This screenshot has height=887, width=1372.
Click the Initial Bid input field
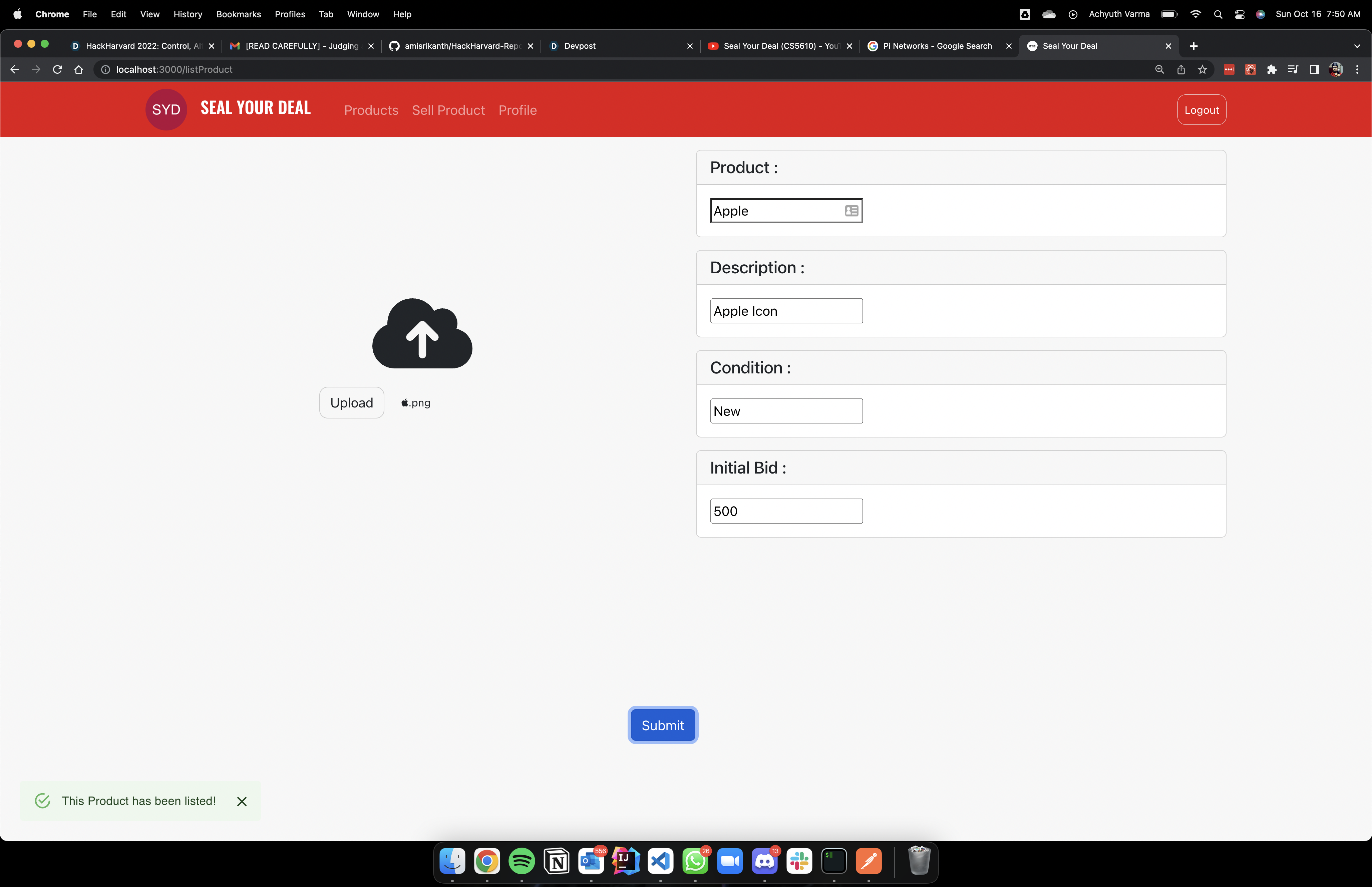[x=786, y=511]
